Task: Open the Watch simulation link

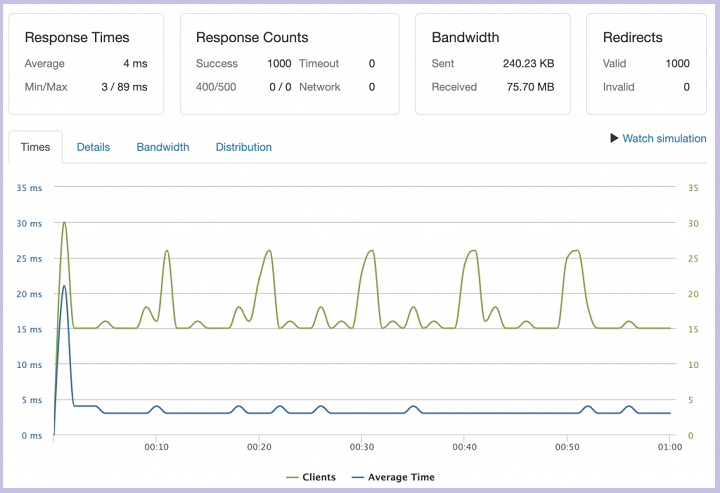Action: click(x=664, y=138)
